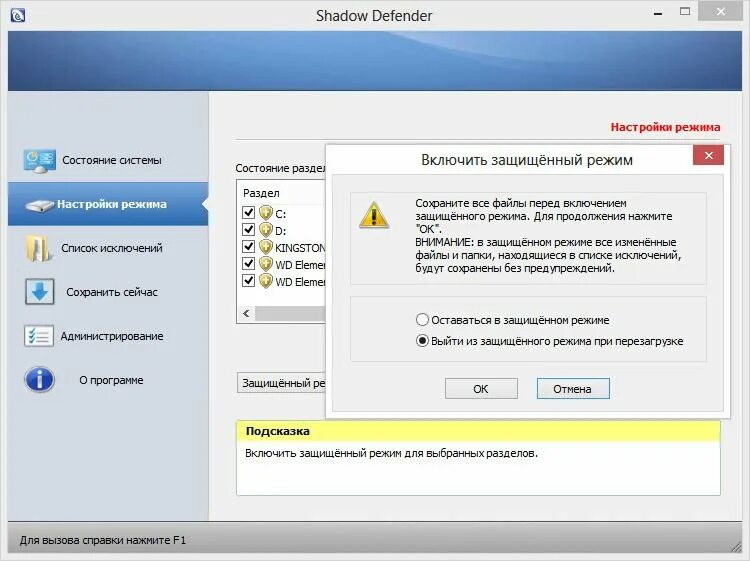Viewport: 750px width, 561px height.
Task: Uncheck the KINGSTON partition checkbox
Action: pyautogui.click(x=249, y=246)
